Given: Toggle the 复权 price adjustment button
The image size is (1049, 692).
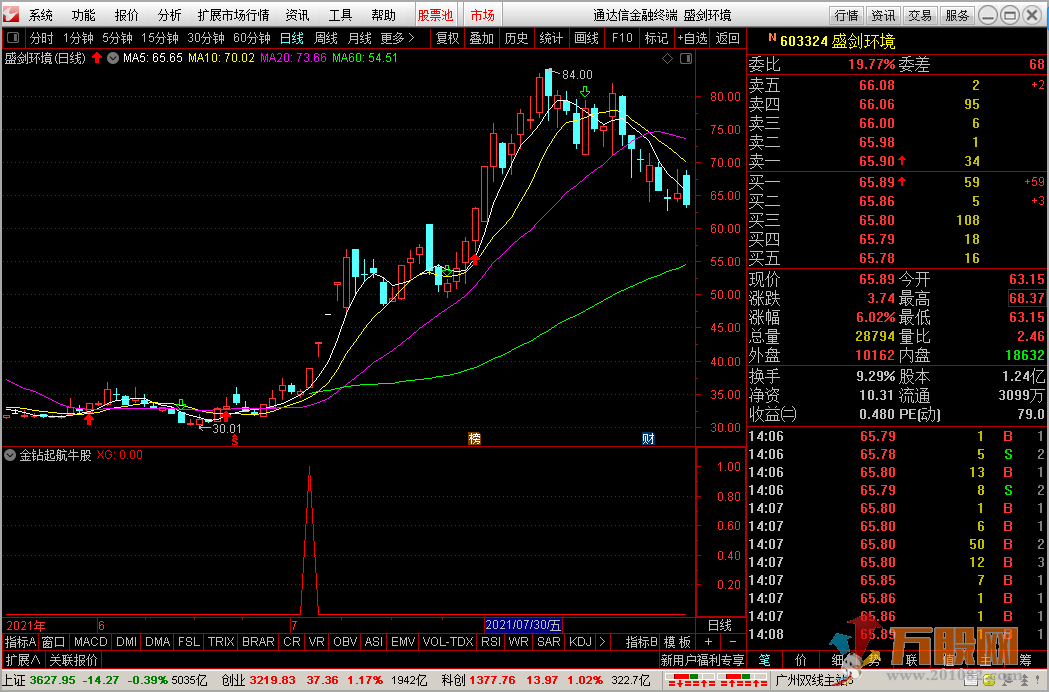Looking at the screenshot, I should 447,38.
